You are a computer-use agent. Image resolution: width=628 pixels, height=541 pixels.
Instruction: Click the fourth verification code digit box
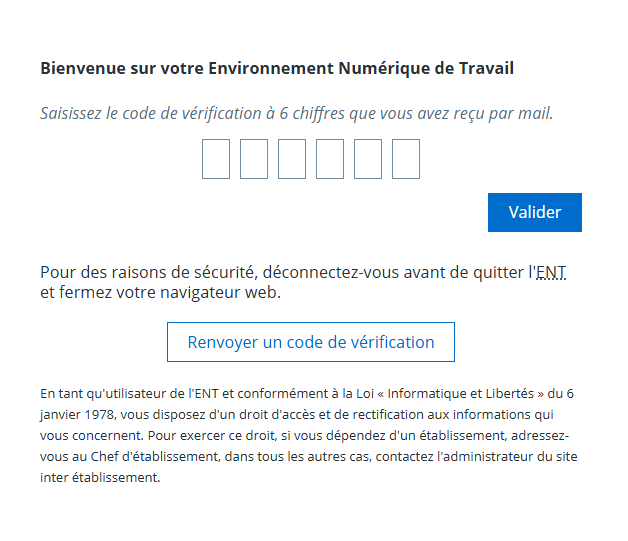pos(330,159)
